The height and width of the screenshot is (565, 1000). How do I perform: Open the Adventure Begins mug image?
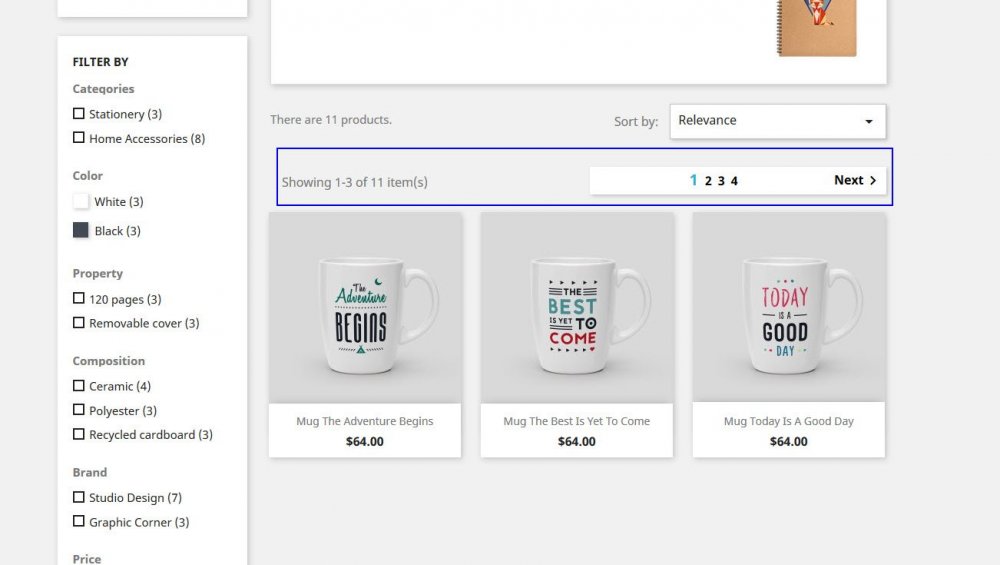click(365, 307)
